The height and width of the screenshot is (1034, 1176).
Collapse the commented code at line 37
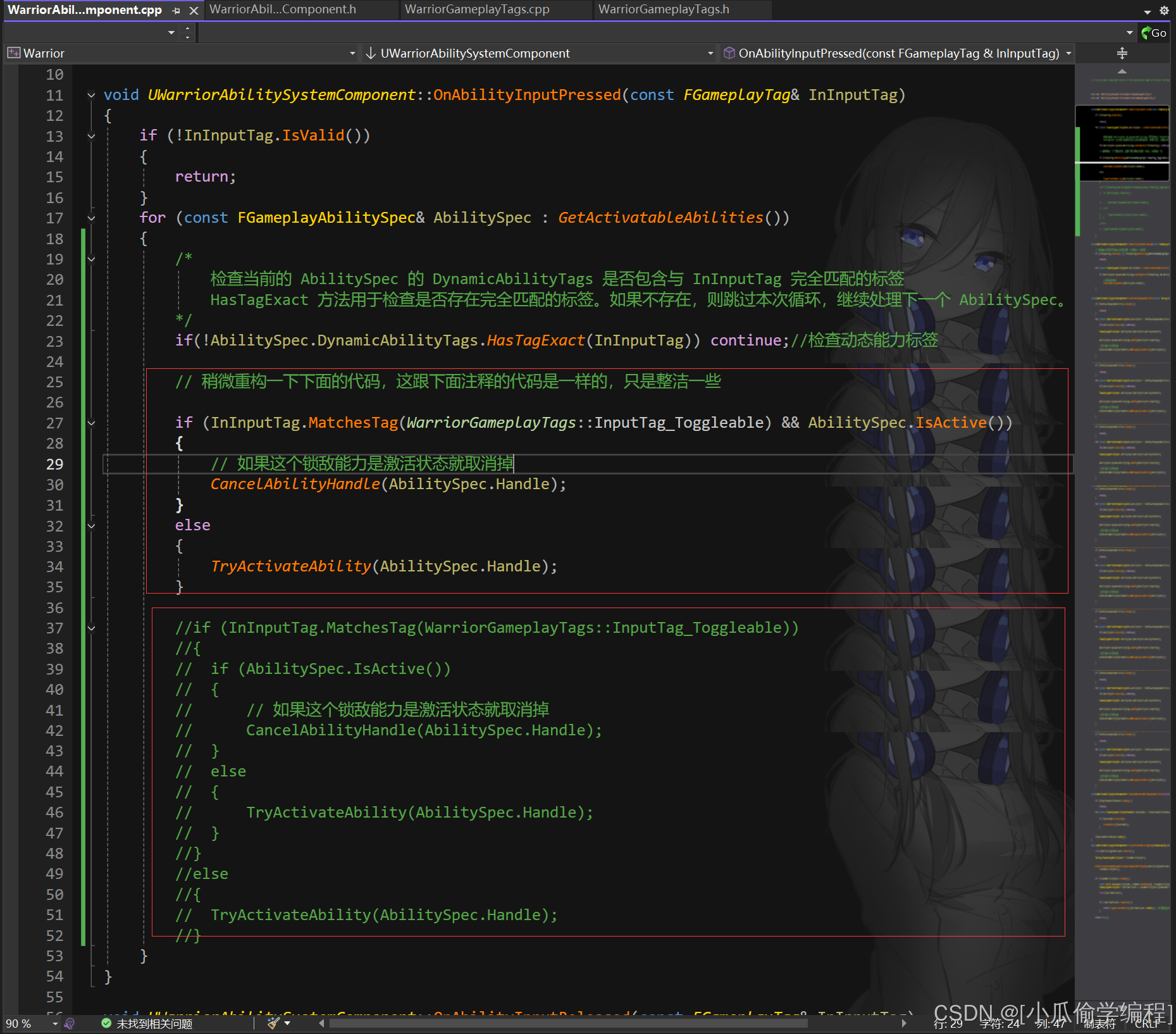91,628
